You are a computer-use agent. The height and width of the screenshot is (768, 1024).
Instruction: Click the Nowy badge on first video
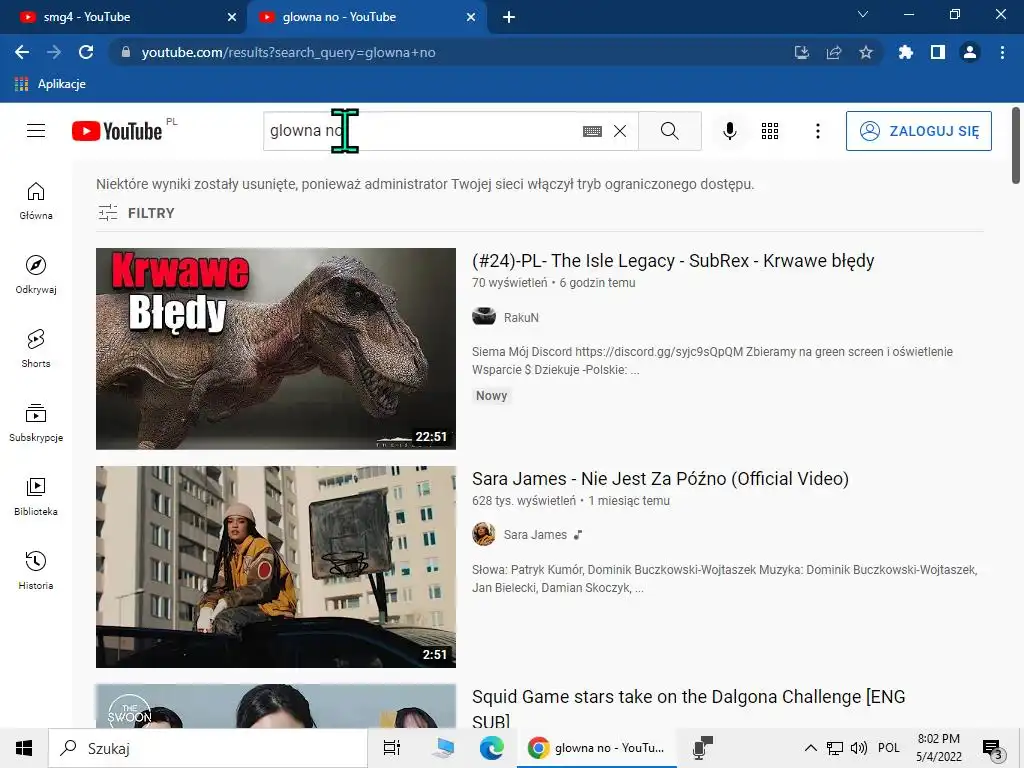(x=492, y=396)
